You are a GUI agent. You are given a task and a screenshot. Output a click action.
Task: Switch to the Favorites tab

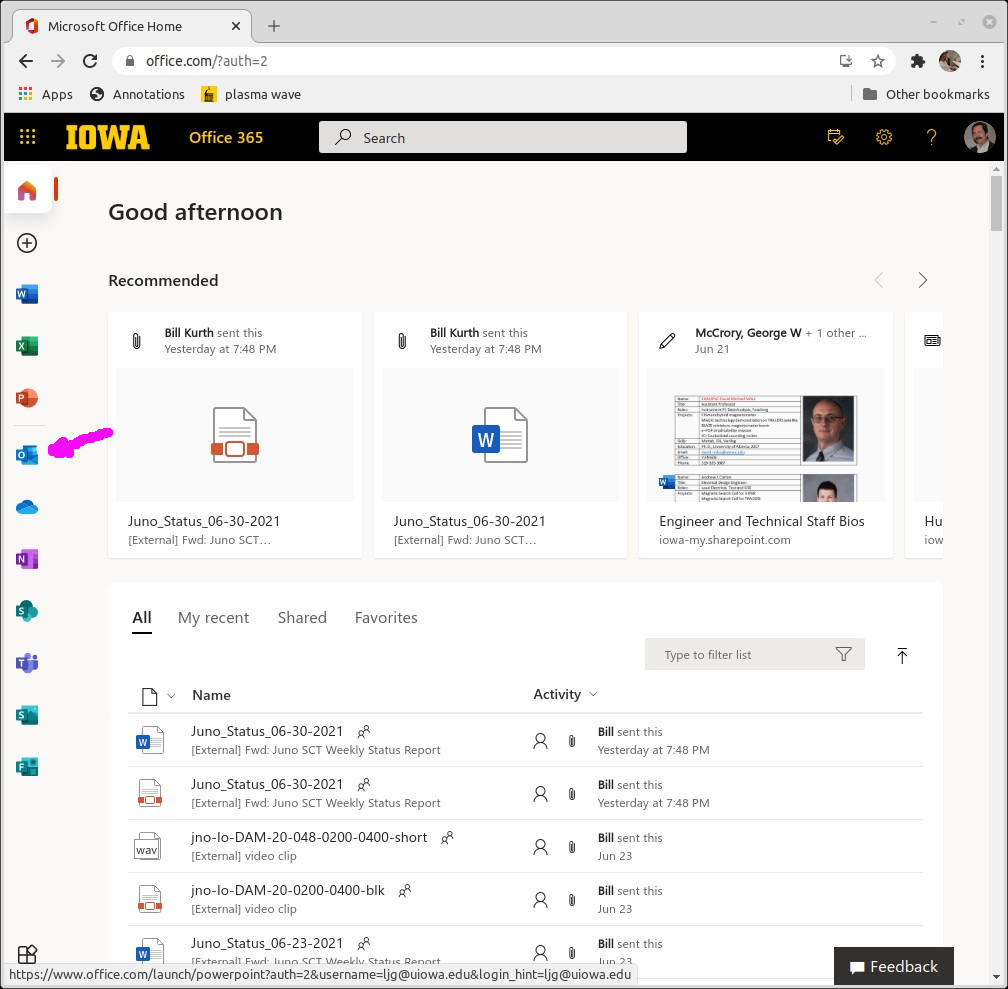pyautogui.click(x=386, y=618)
